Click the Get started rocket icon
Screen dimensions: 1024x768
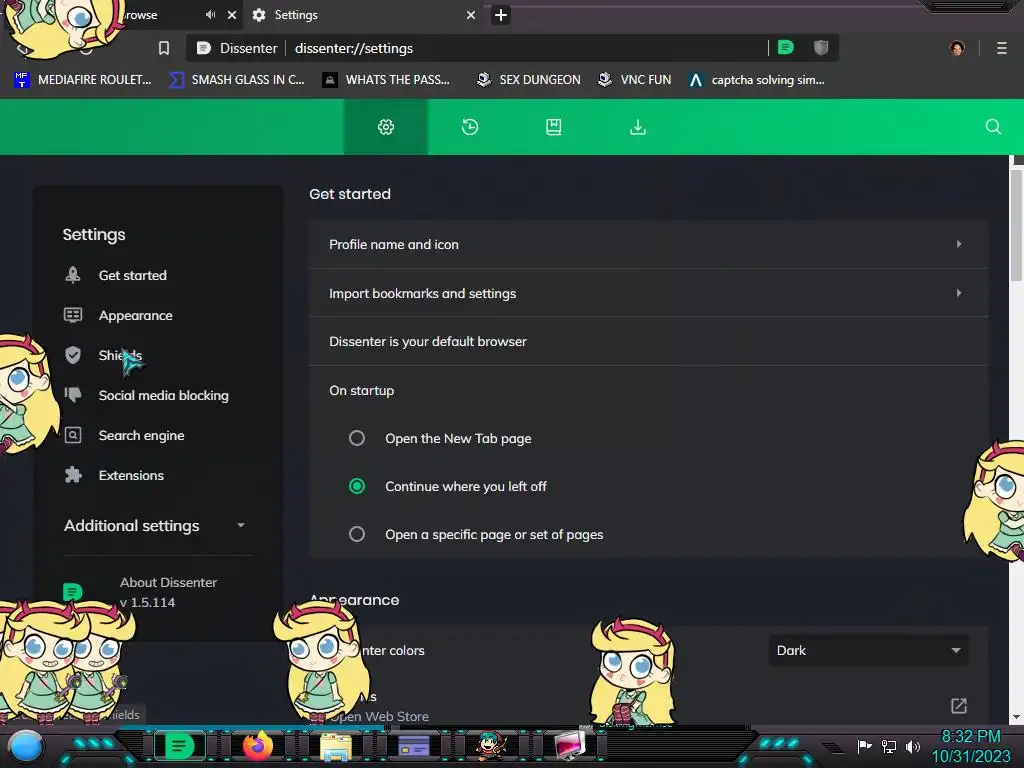click(x=73, y=275)
